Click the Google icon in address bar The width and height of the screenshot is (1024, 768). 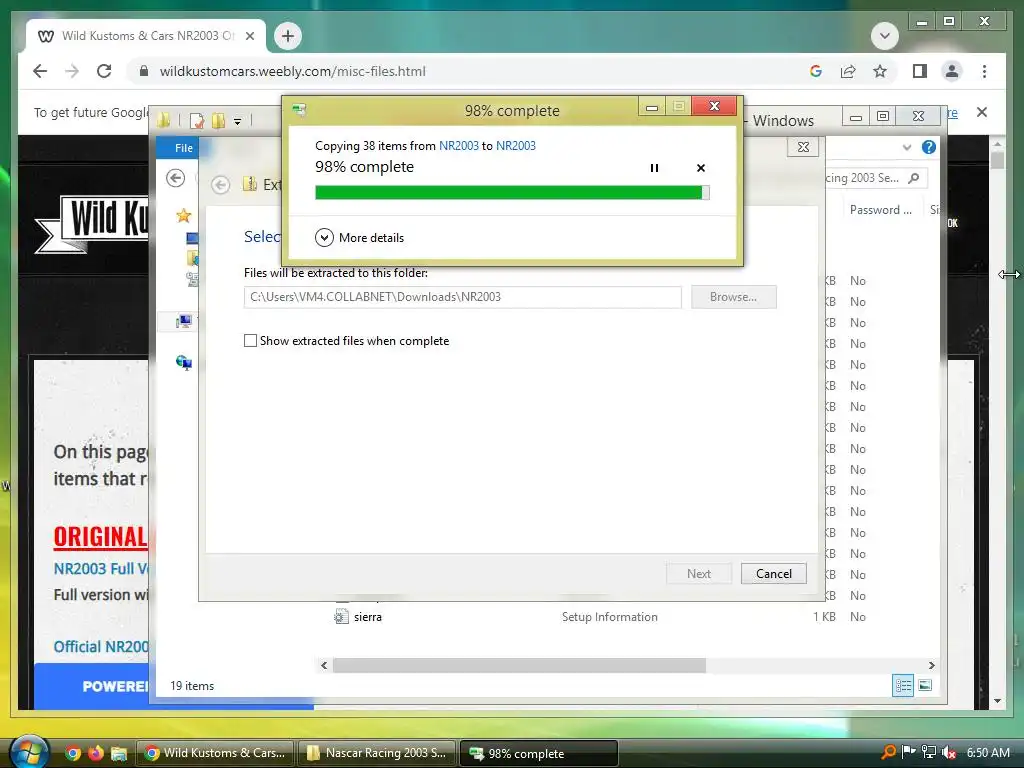(x=815, y=71)
